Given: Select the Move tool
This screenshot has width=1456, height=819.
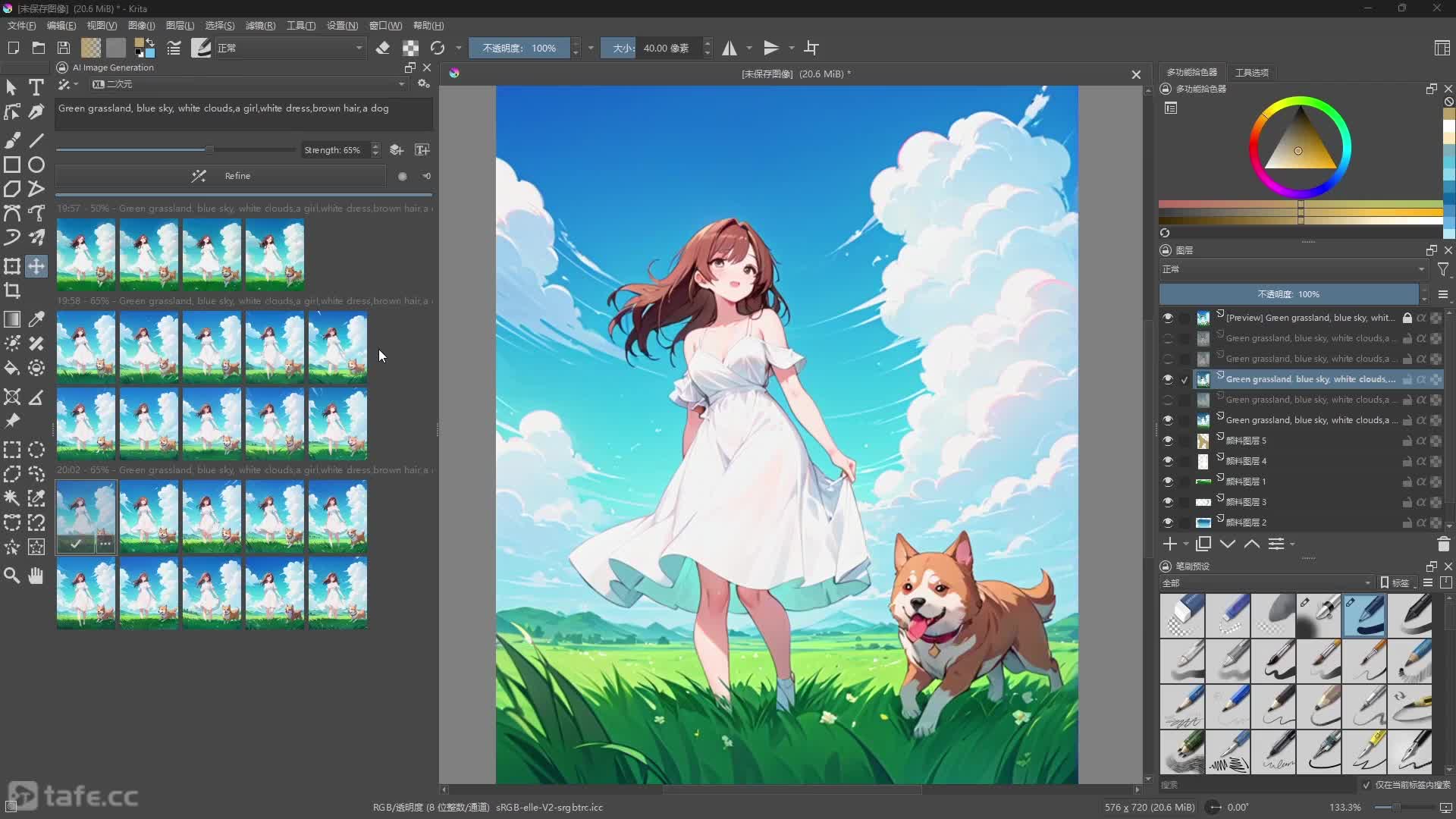Looking at the screenshot, I should click(36, 266).
